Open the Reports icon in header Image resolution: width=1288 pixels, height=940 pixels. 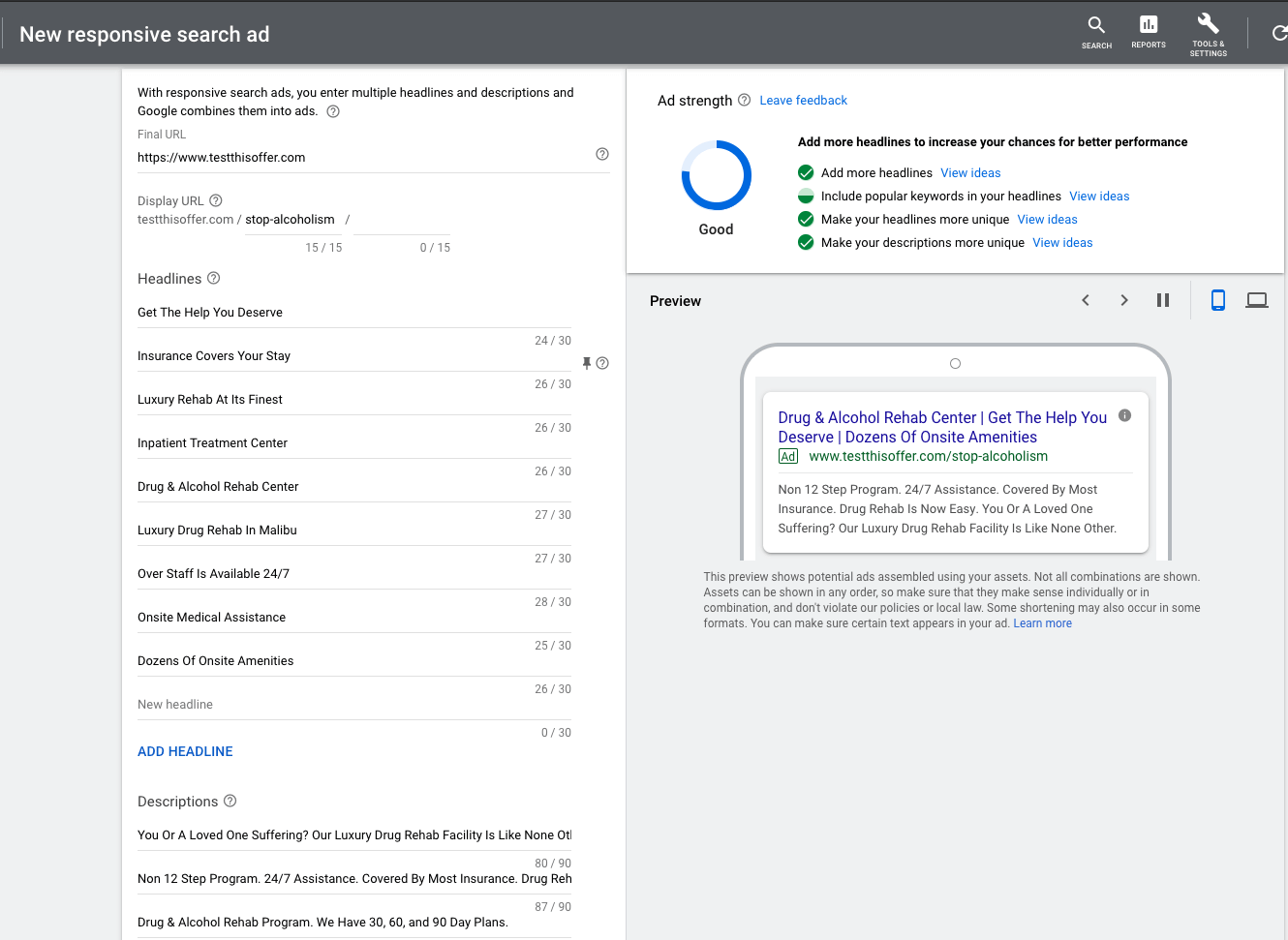point(1149,32)
